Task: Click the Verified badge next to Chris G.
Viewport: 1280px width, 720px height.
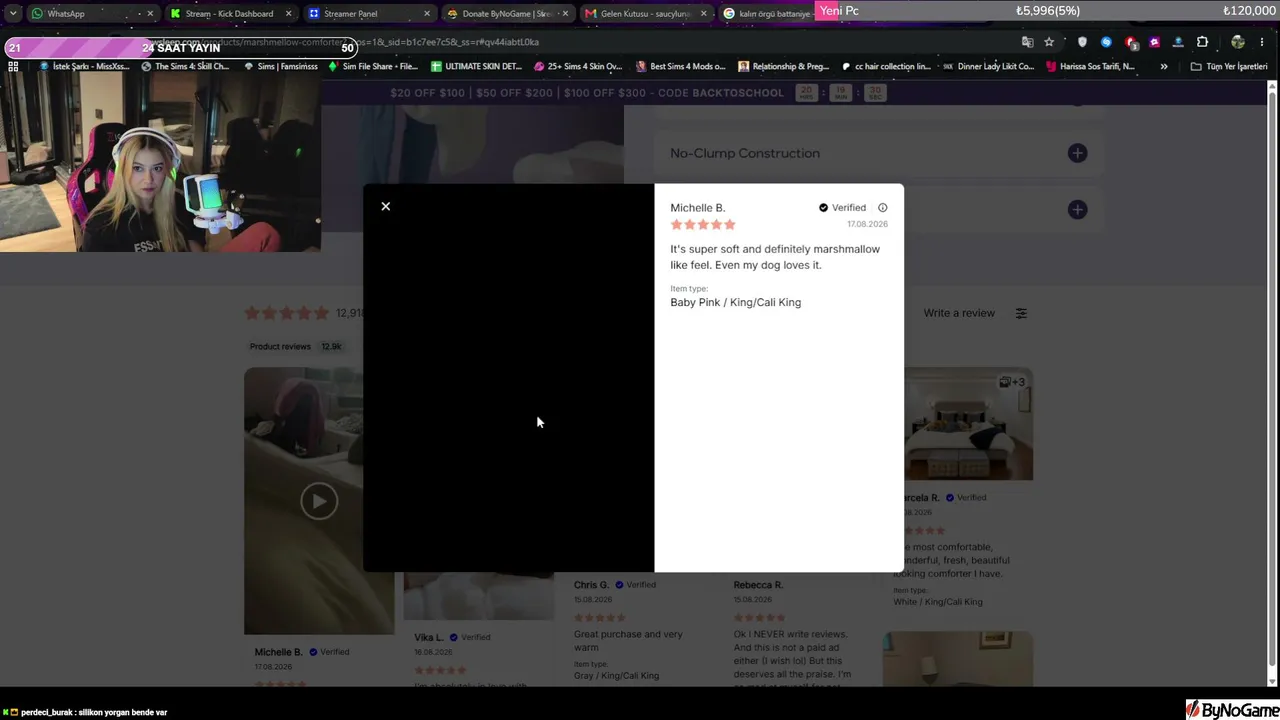Action: [x=636, y=585]
